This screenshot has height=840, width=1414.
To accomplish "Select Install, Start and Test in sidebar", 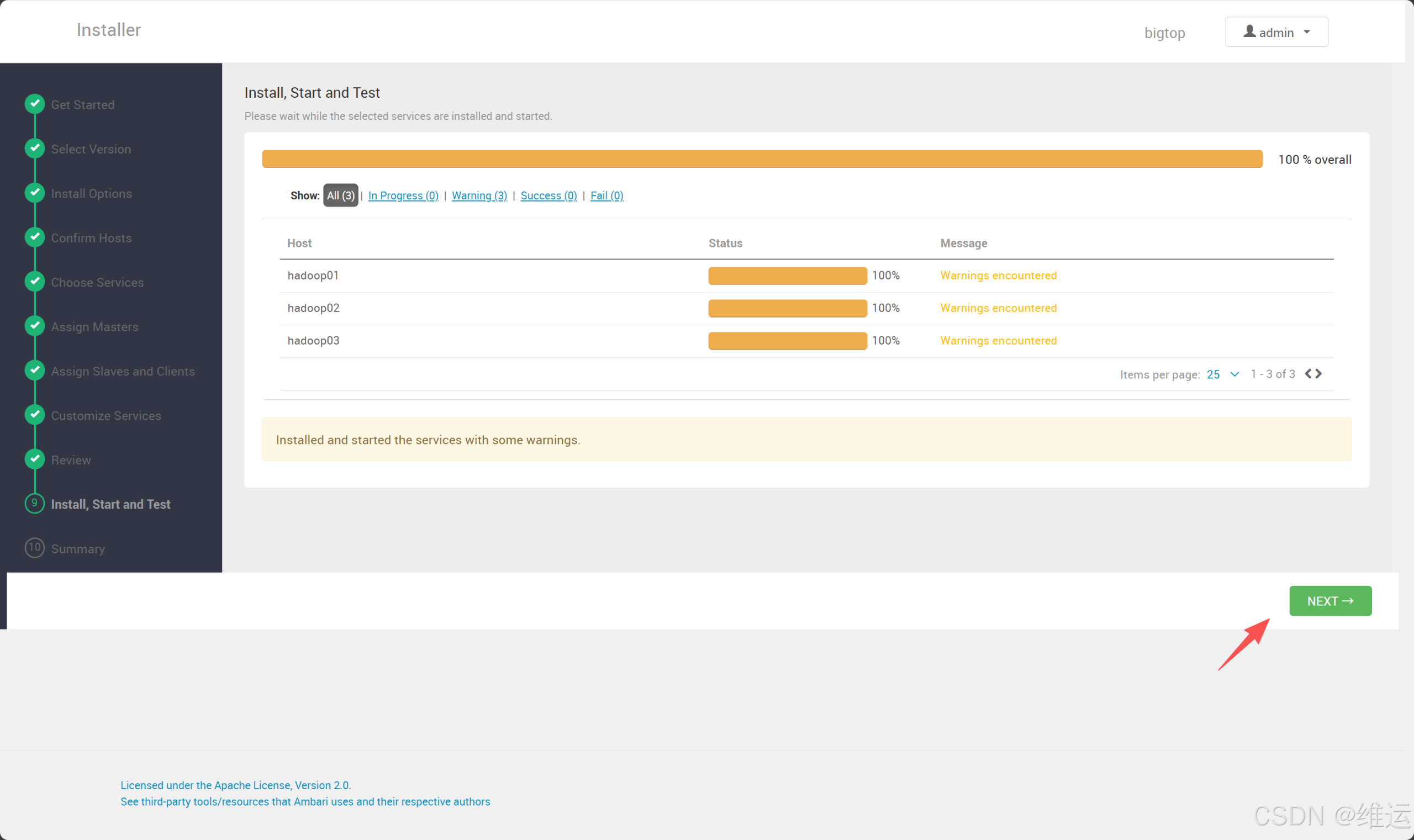I will click(x=110, y=504).
